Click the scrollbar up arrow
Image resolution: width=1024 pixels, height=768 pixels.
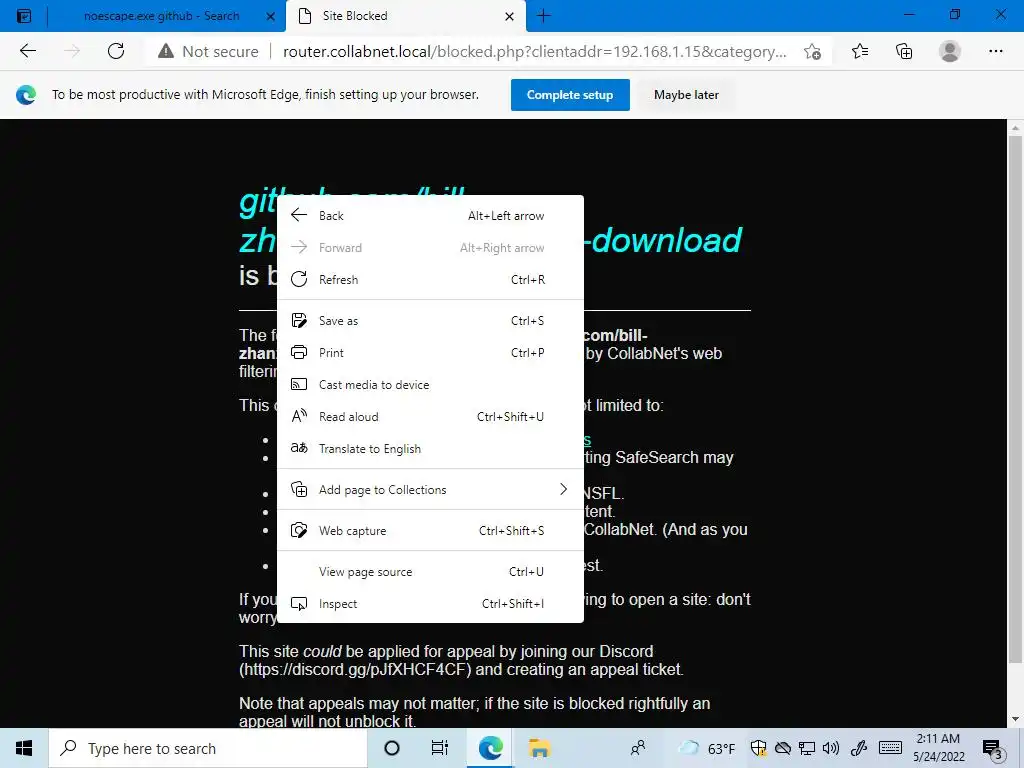[1014, 128]
